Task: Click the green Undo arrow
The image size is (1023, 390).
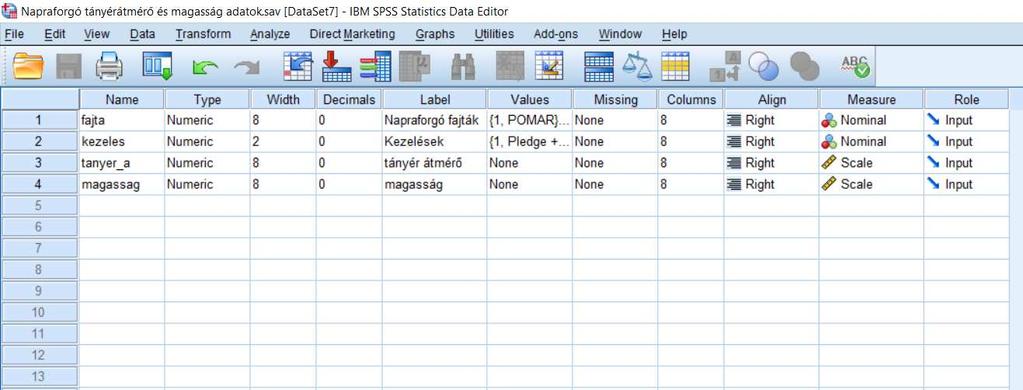Action: 204,67
